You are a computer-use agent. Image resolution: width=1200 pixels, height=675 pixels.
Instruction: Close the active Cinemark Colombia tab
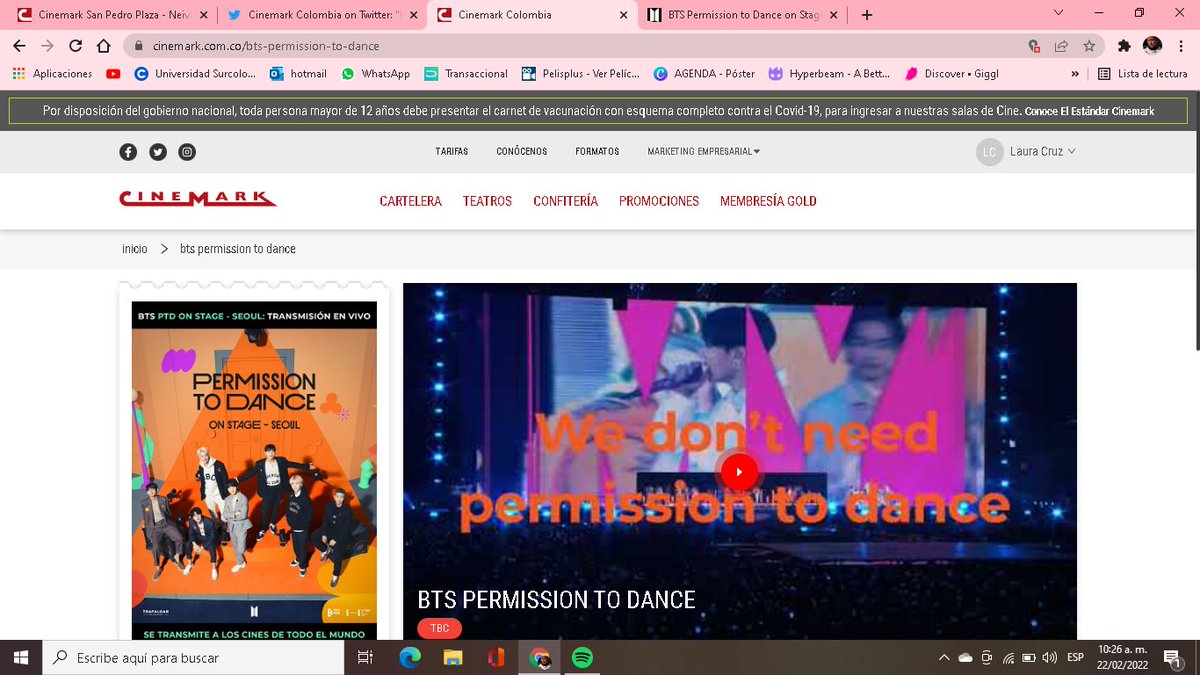point(623,15)
